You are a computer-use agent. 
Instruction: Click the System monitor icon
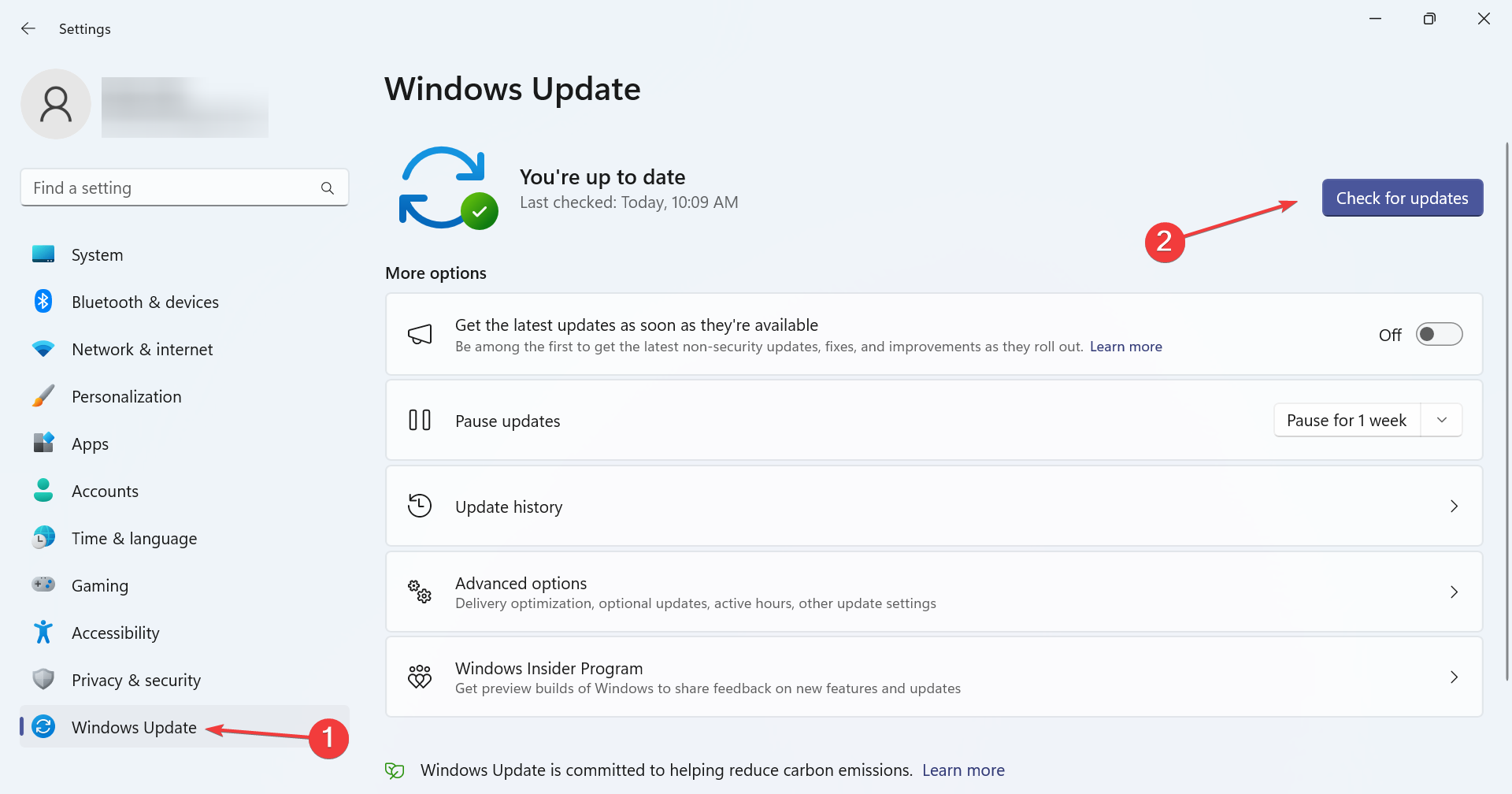(43, 254)
